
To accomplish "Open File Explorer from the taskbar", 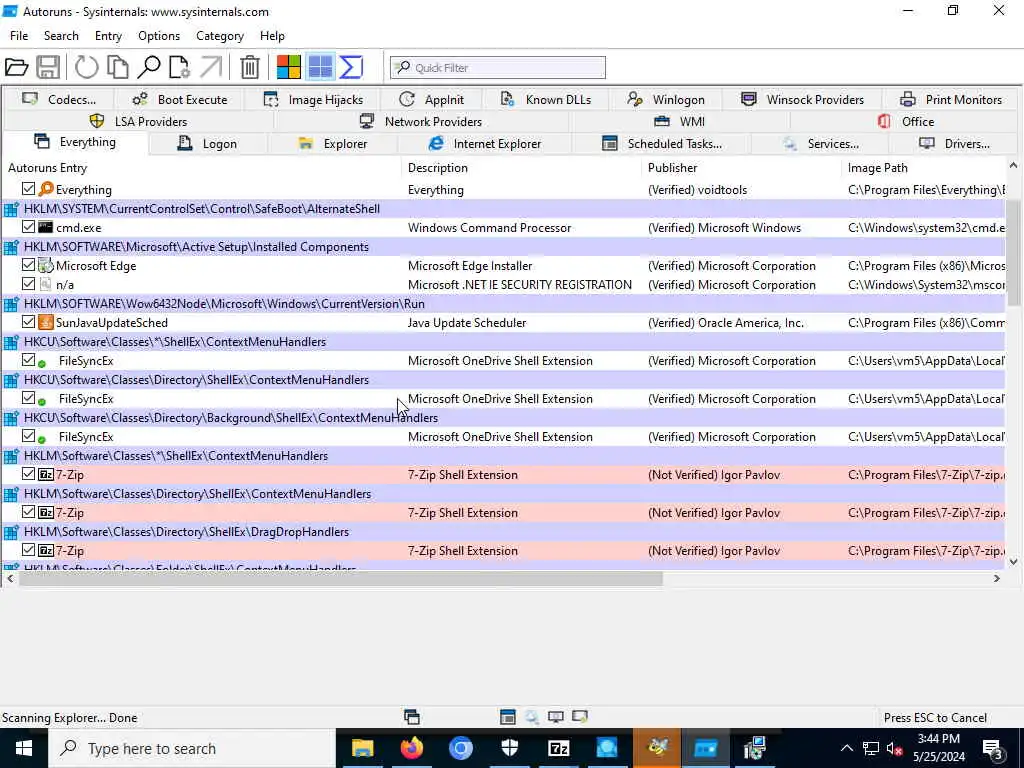I will [x=362, y=748].
